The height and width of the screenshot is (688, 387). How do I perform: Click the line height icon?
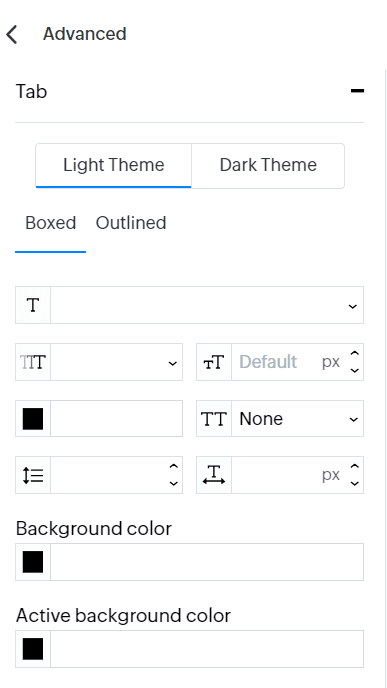(x=33, y=475)
